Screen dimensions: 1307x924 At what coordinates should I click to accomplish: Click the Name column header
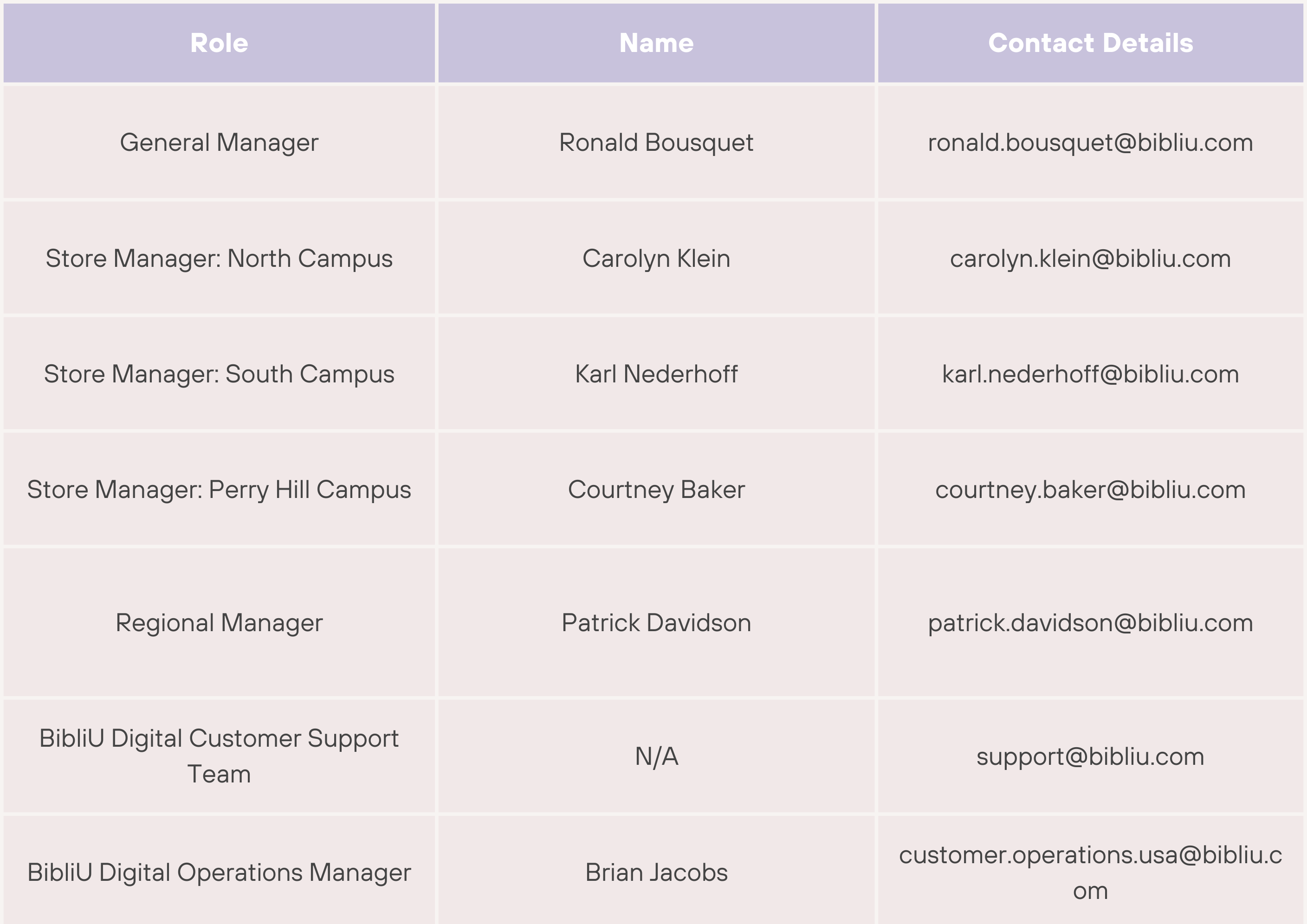point(656,43)
